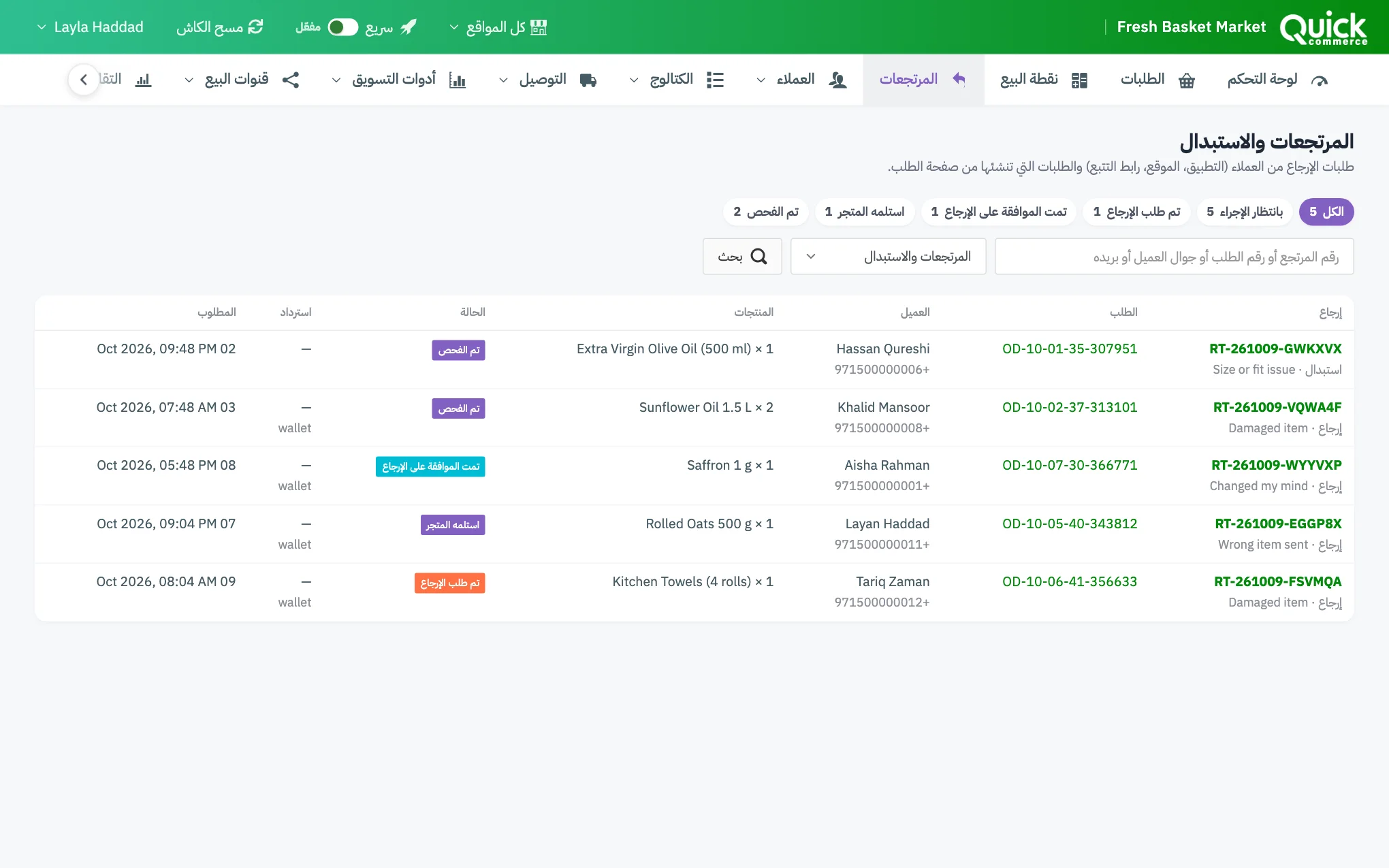Click the fast mode rocket icon
This screenshot has height=868, width=1389.
click(409, 27)
